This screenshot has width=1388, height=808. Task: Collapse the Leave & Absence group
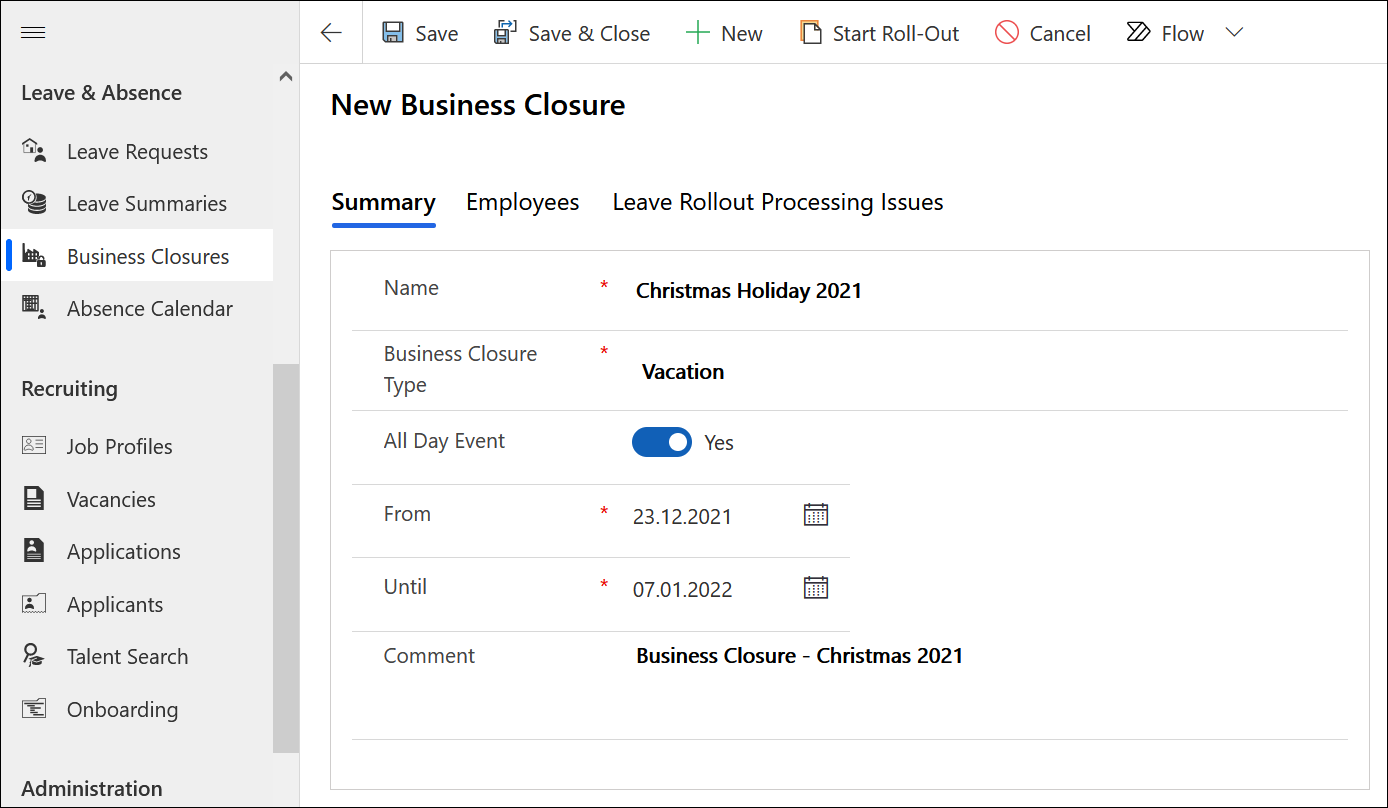[x=286, y=77]
